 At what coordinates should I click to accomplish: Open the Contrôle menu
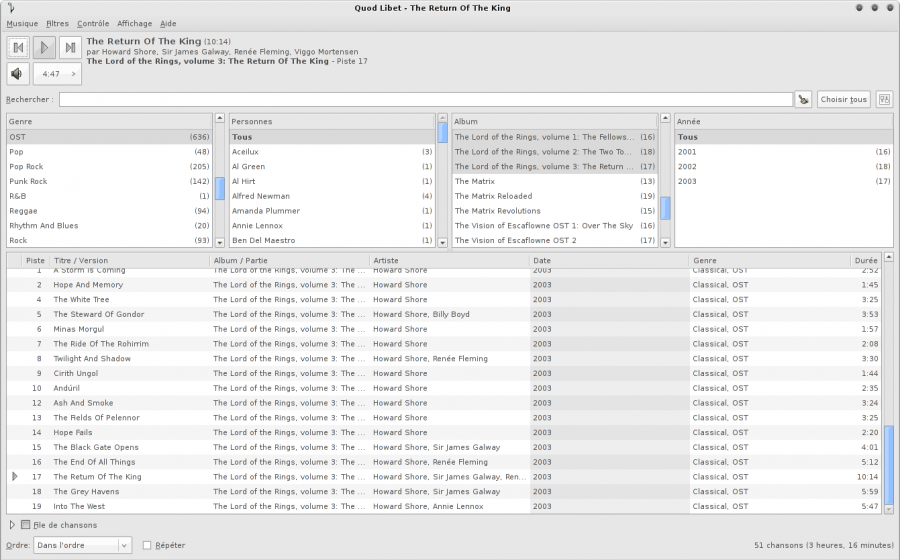pyautogui.click(x=93, y=24)
